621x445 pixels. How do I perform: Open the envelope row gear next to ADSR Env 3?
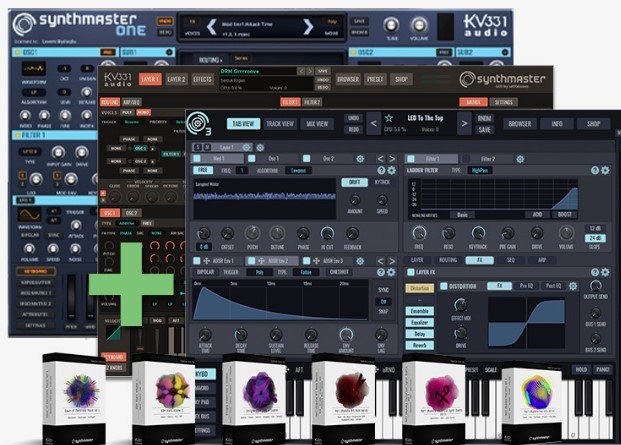(x=360, y=261)
